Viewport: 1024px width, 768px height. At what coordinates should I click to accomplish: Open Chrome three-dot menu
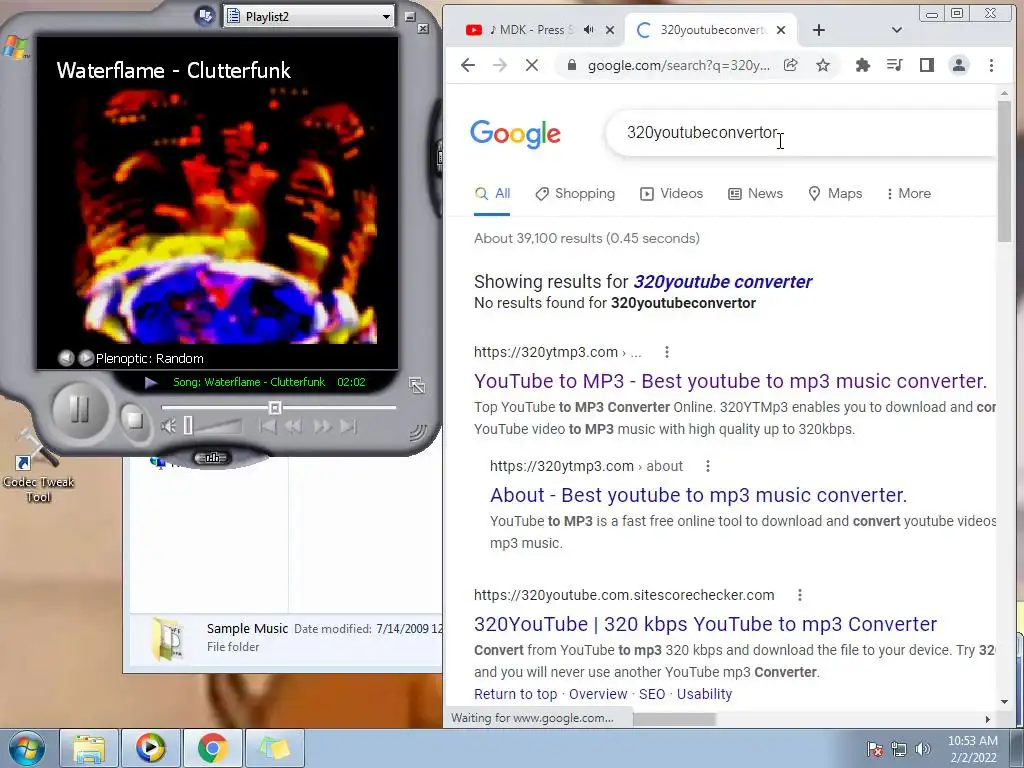(x=991, y=65)
